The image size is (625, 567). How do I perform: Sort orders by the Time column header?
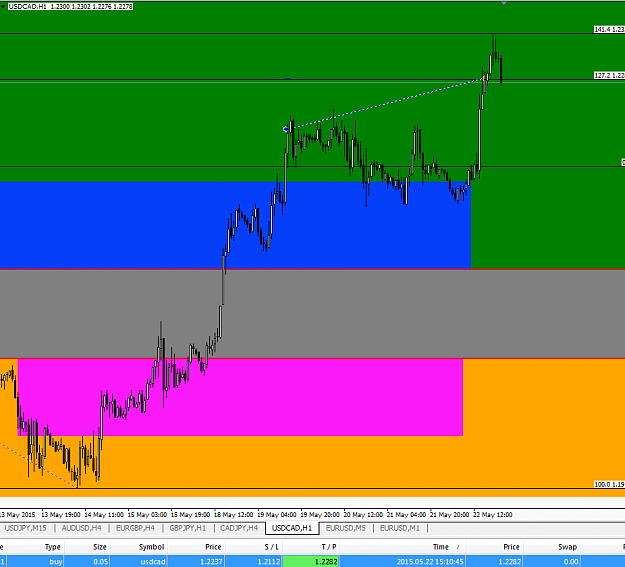pyautogui.click(x=441, y=547)
